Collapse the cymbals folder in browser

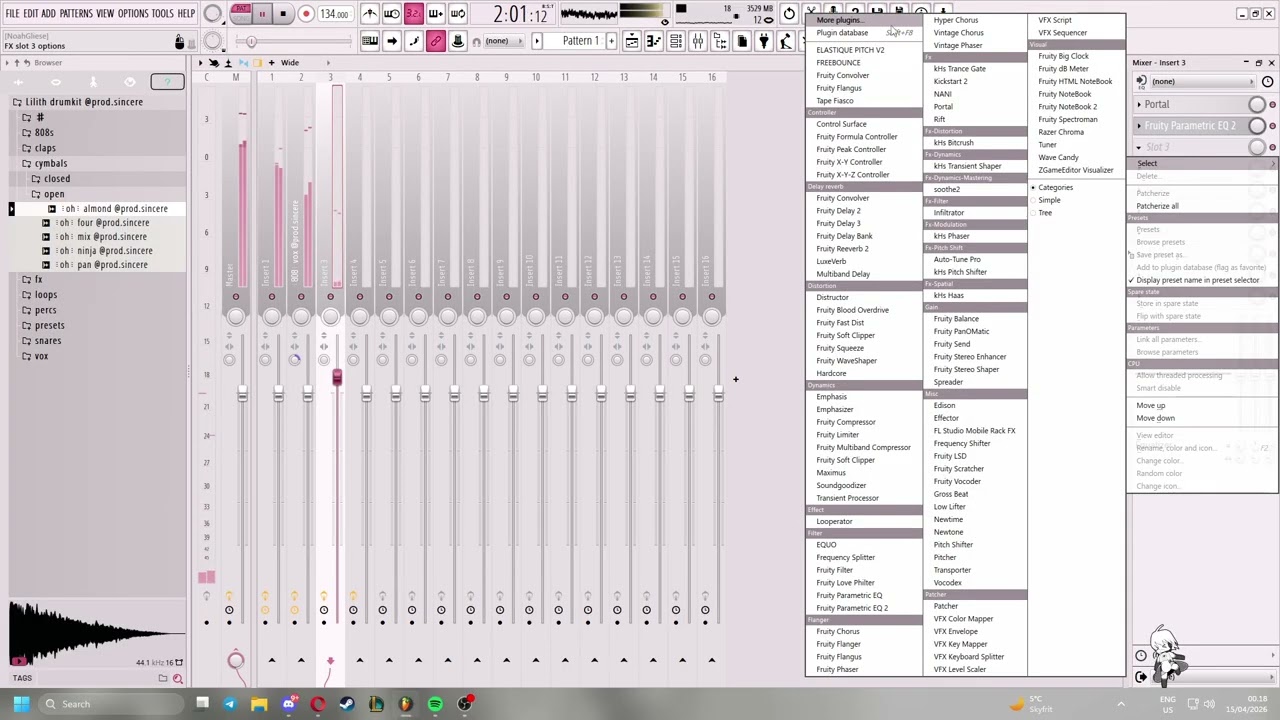click(51, 164)
